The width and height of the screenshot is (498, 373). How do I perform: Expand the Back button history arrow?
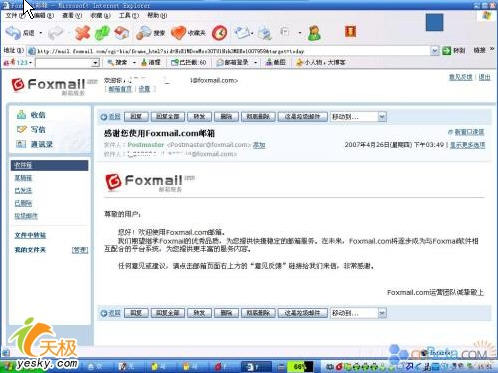41,33
